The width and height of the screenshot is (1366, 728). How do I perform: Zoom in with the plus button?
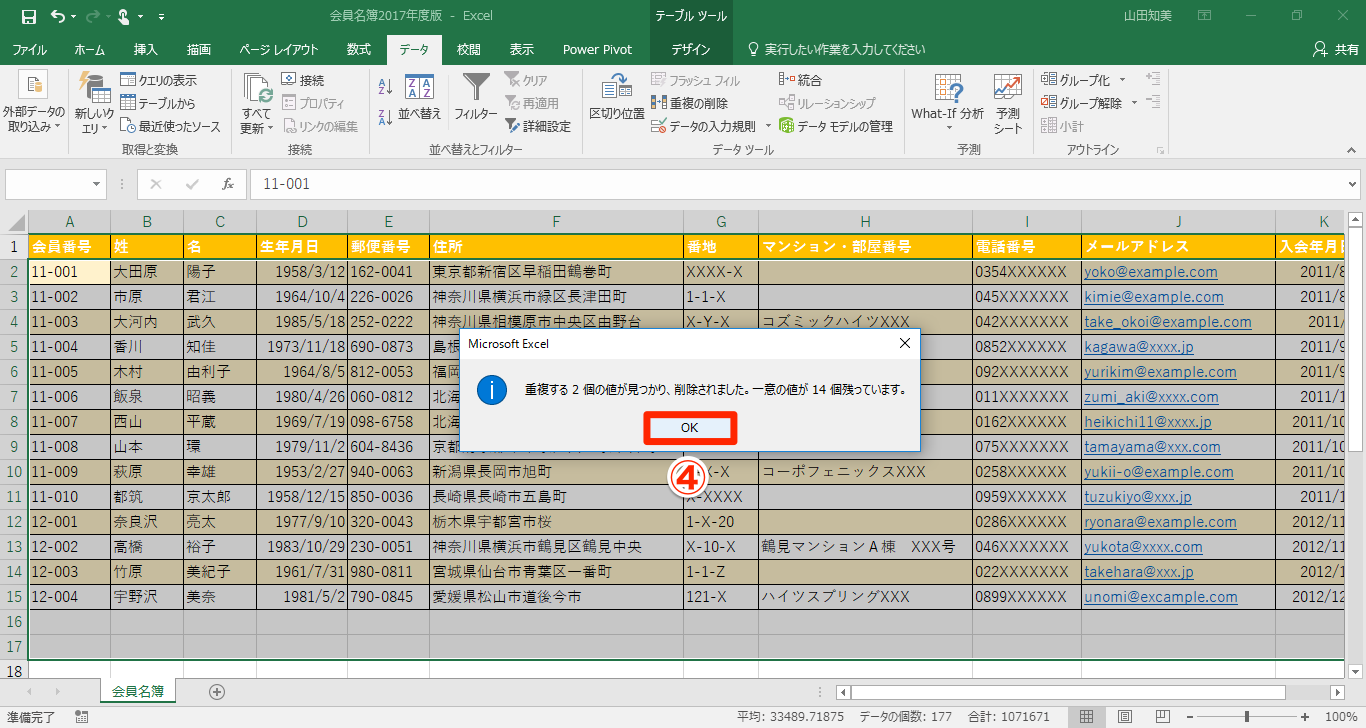(x=1307, y=717)
